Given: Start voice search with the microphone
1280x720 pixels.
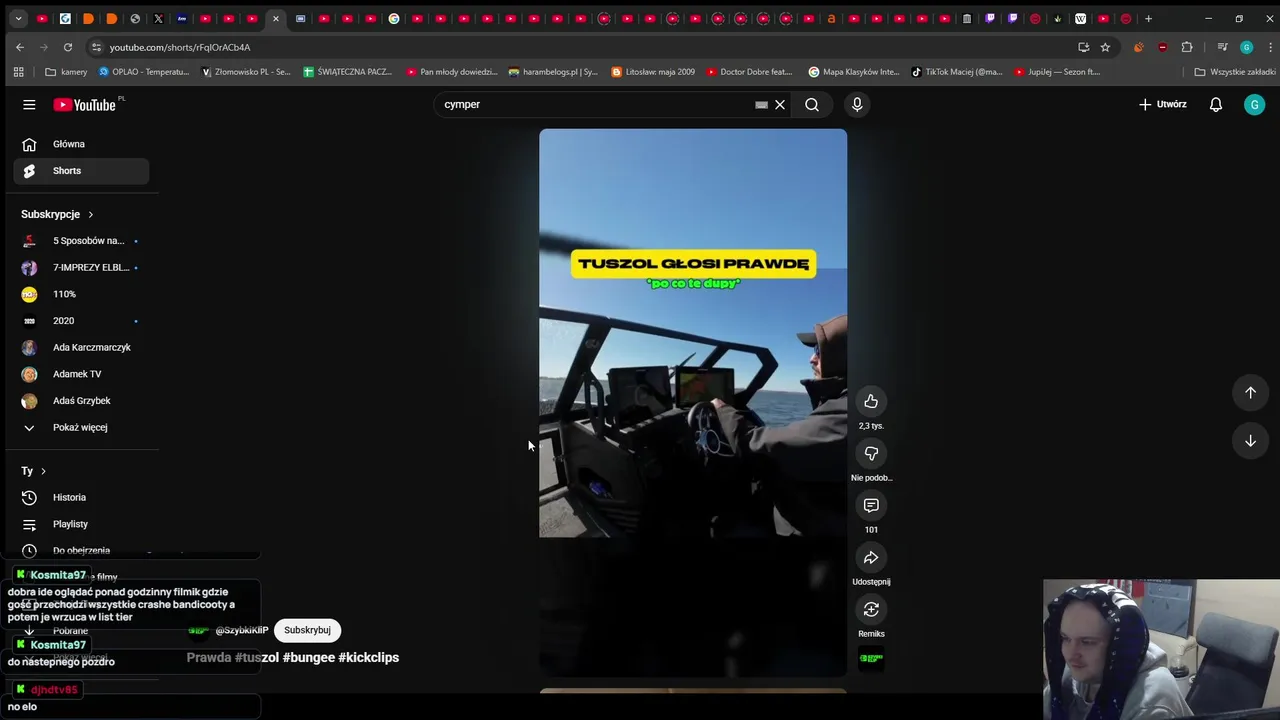Looking at the screenshot, I should [x=857, y=104].
